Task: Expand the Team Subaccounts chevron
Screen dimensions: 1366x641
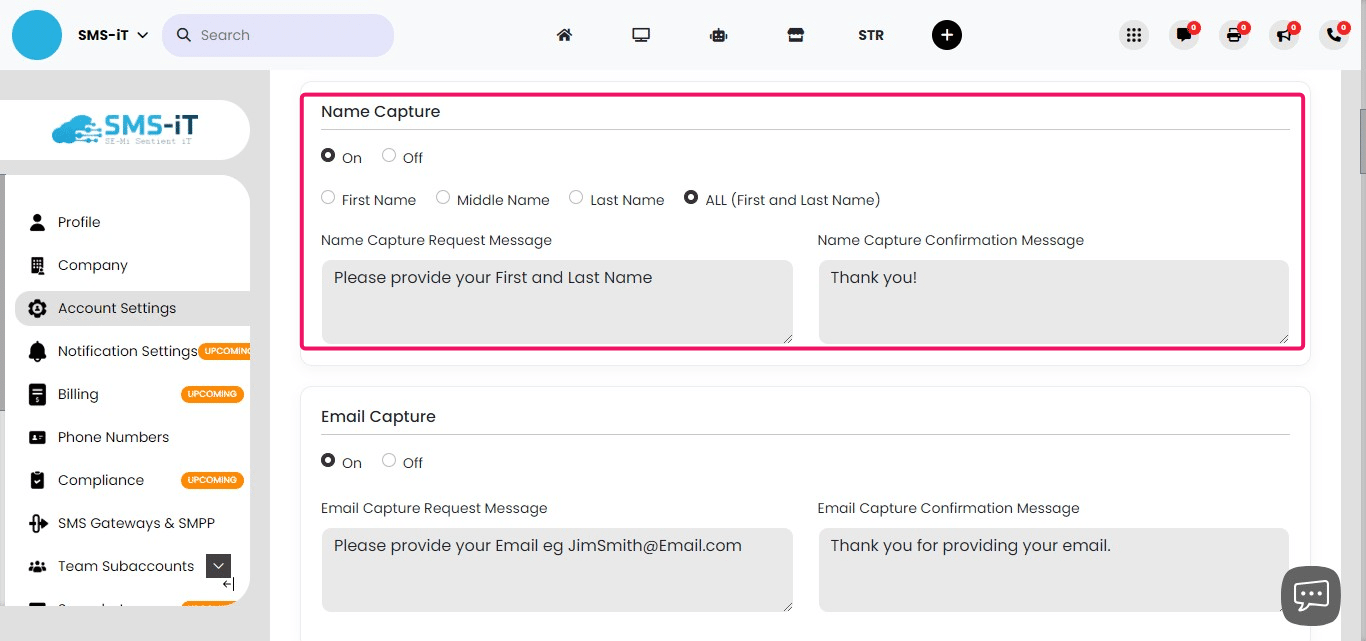Action: click(x=218, y=565)
